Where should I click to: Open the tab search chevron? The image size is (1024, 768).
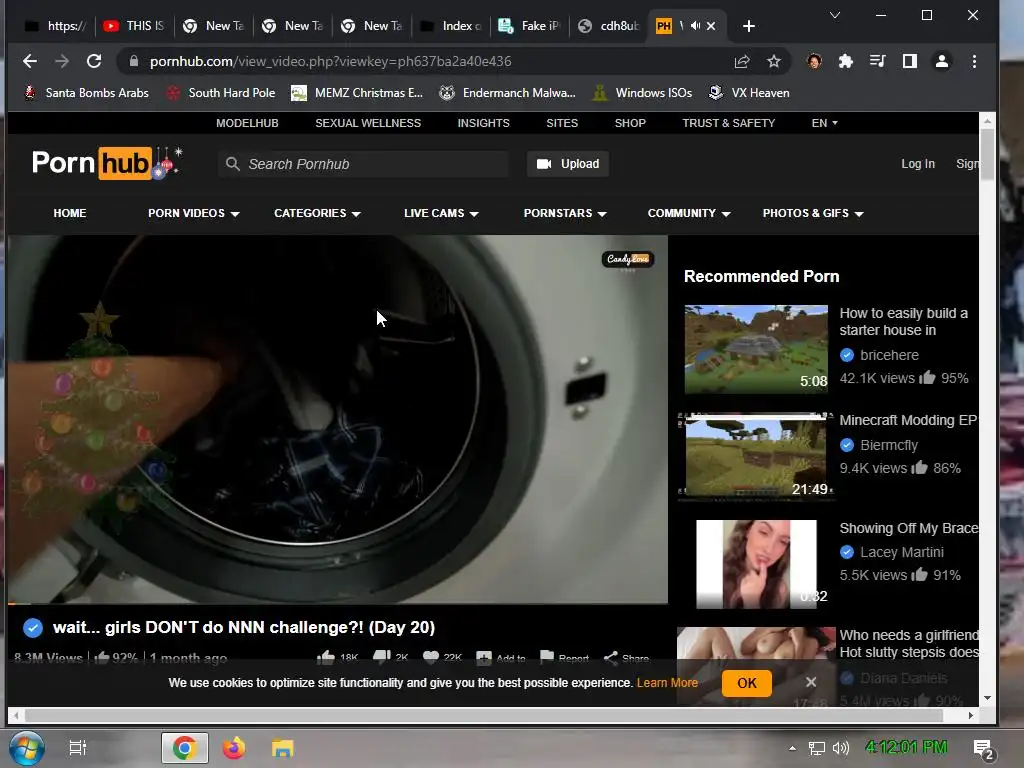click(x=835, y=15)
